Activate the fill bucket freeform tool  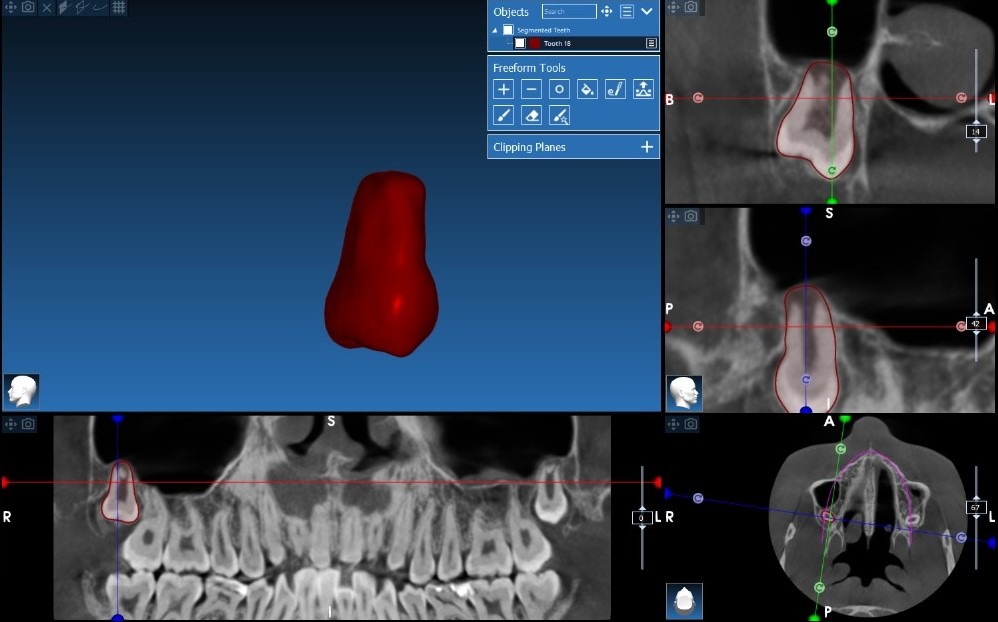click(x=587, y=90)
